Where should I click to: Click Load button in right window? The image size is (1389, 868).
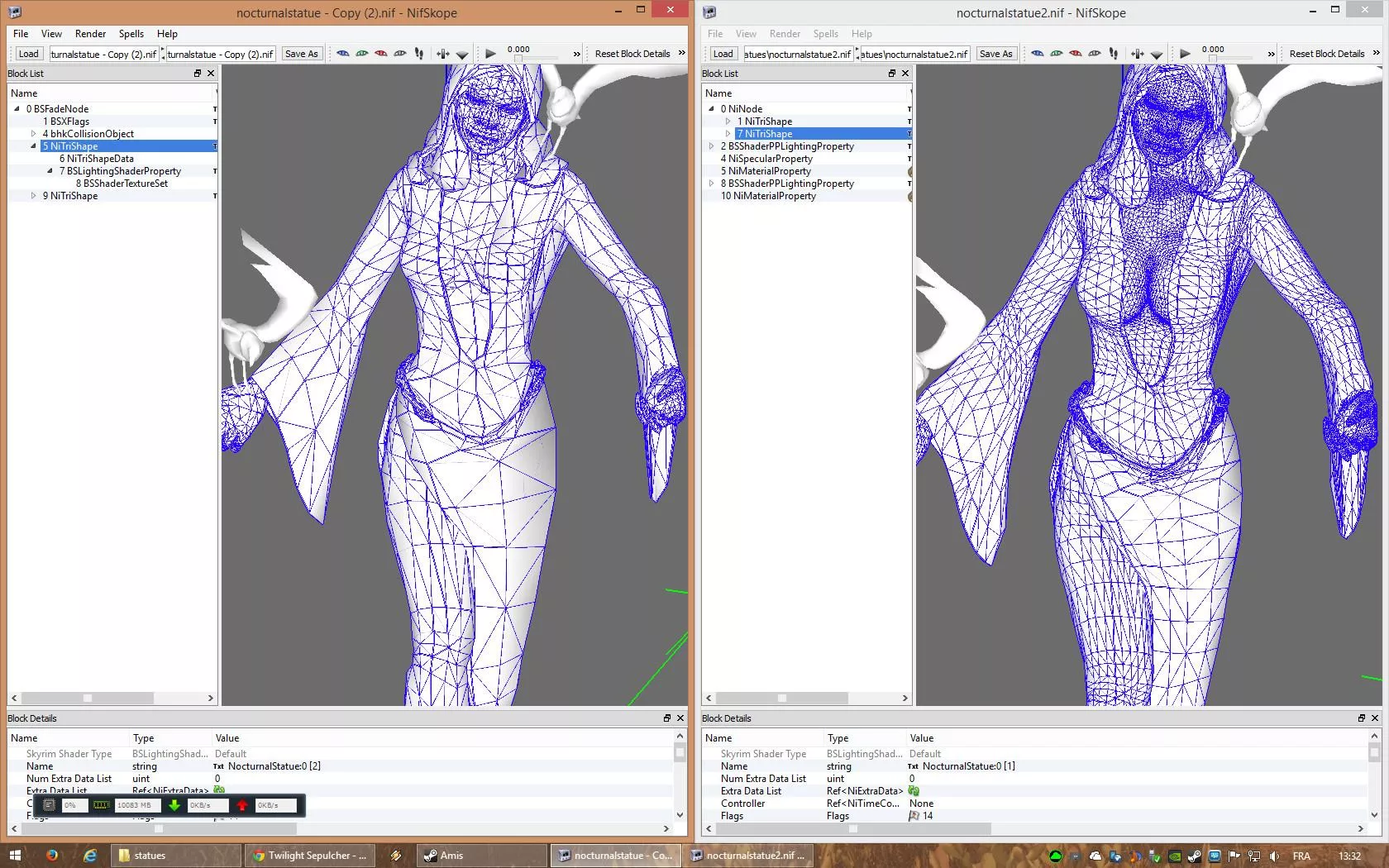[x=723, y=54]
